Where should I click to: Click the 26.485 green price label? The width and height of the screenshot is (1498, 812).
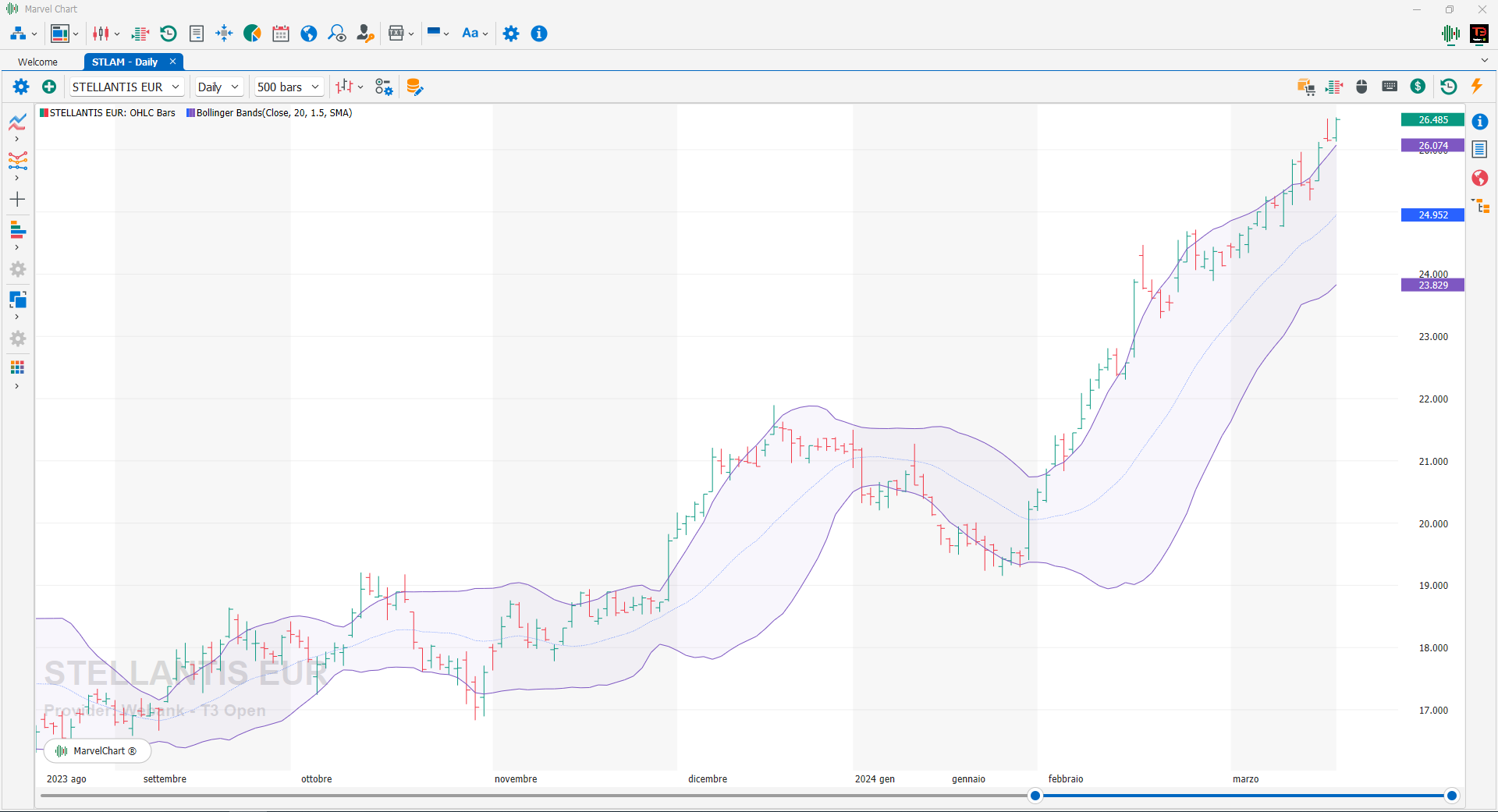[1432, 120]
